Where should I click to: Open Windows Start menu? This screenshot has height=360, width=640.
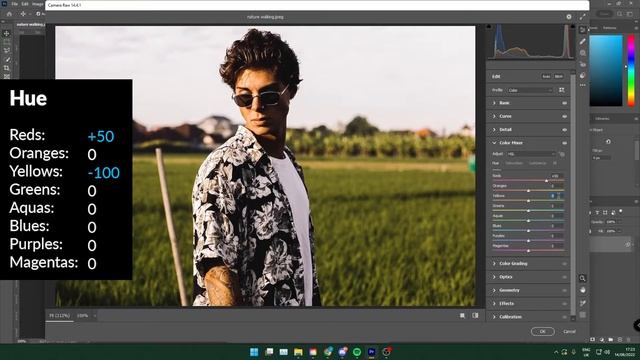coord(254,352)
